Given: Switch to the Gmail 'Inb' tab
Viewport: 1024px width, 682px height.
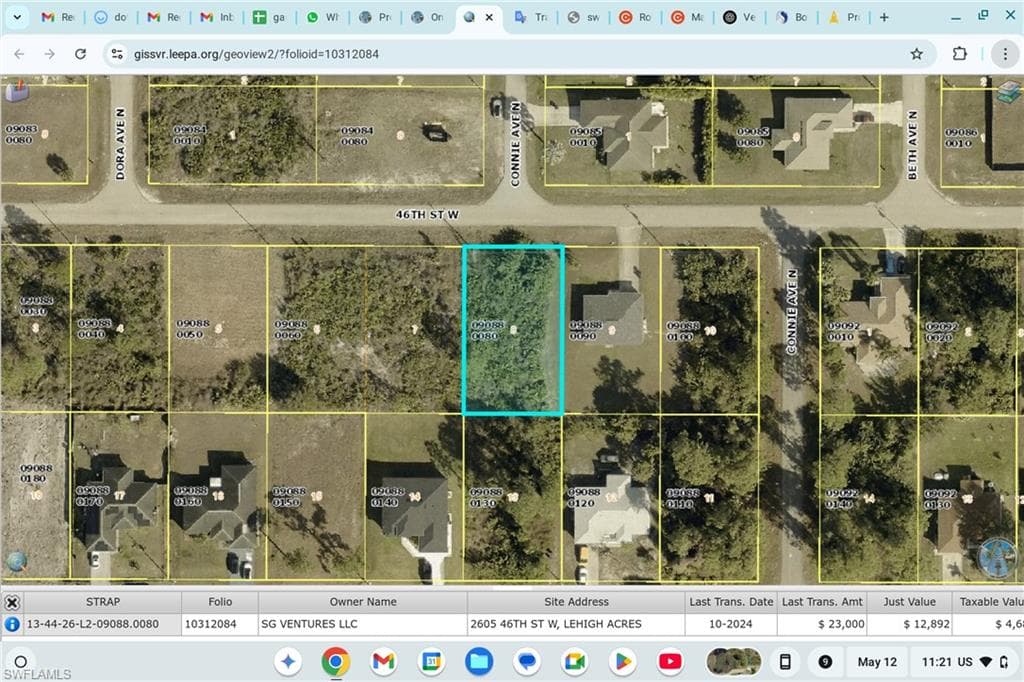Looking at the screenshot, I should 216,18.
